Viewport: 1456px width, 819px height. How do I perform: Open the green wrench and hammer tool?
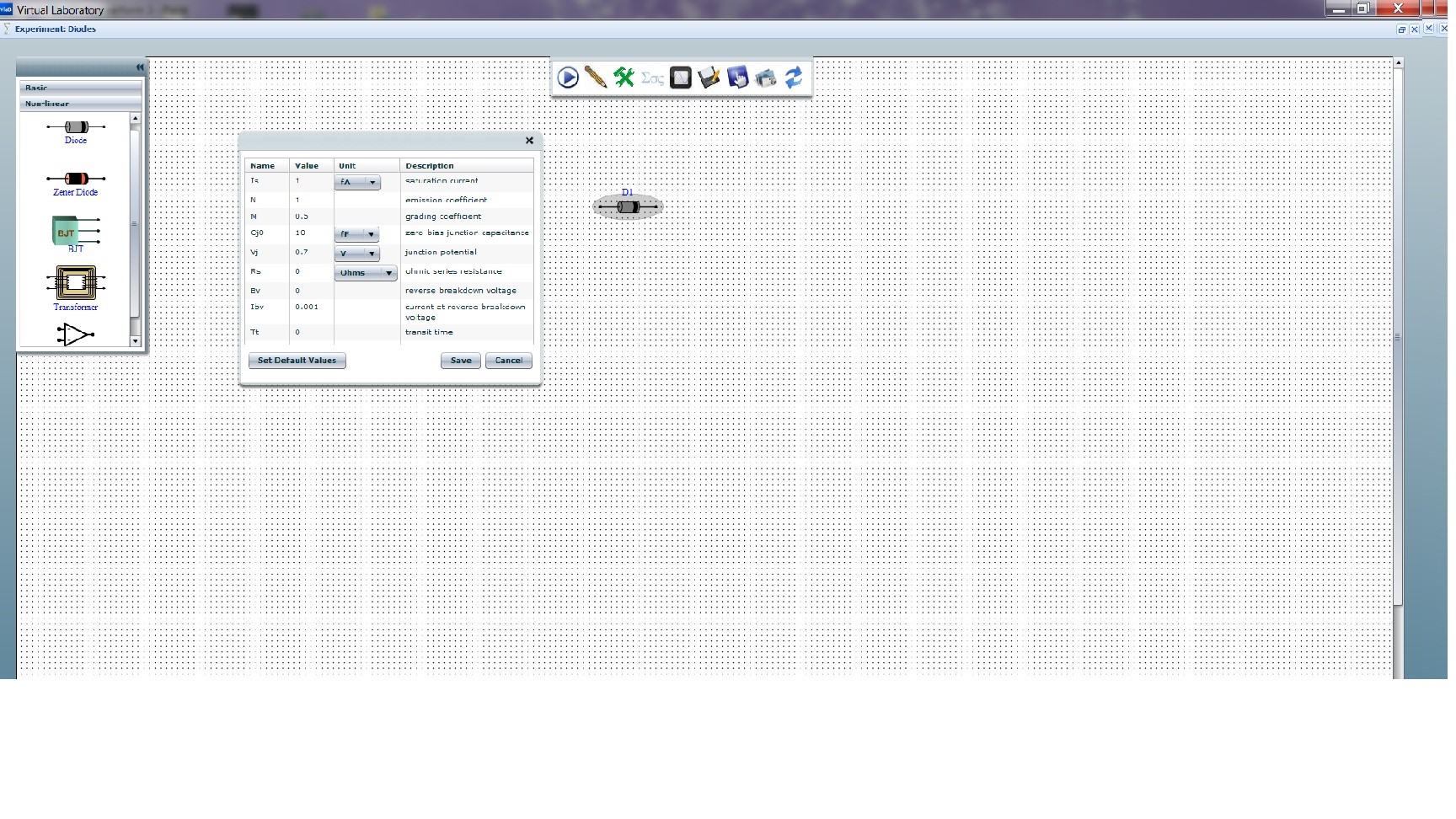pyautogui.click(x=624, y=78)
